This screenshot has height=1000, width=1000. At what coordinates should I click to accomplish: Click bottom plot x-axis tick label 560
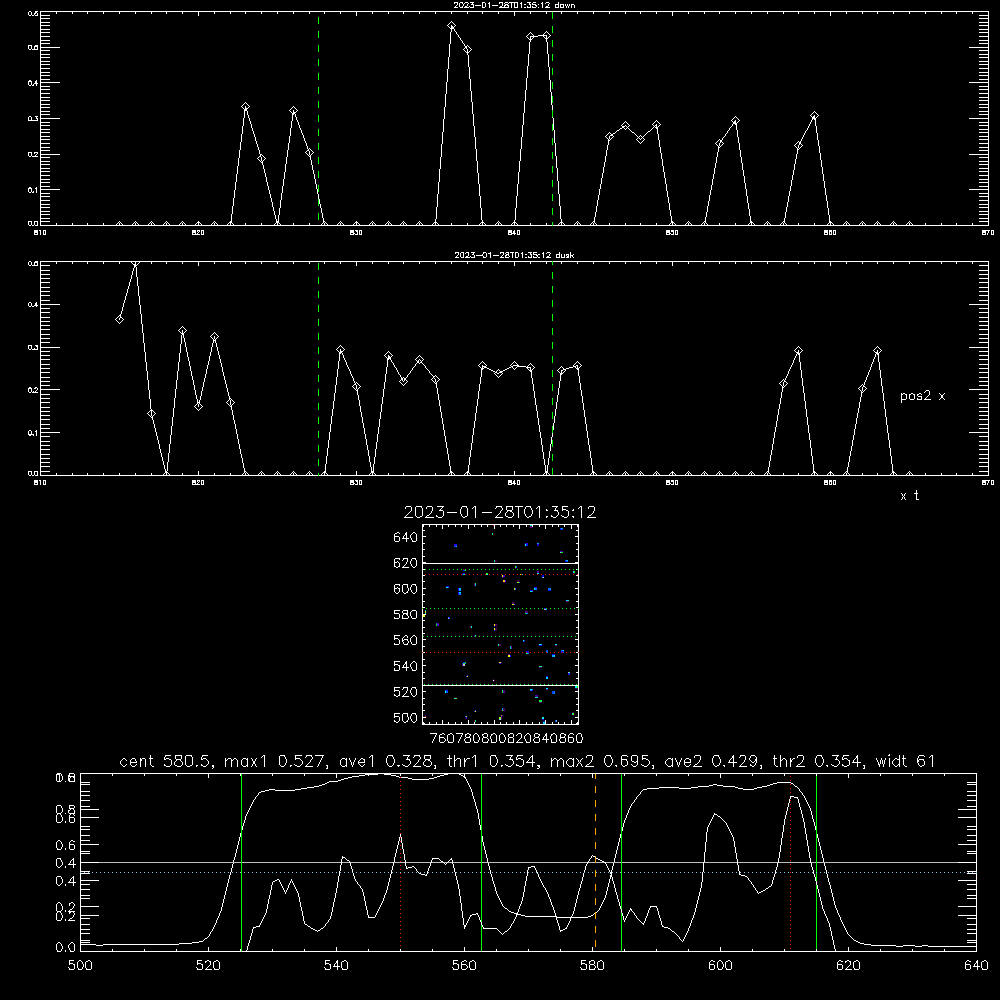pyautogui.click(x=464, y=966)
